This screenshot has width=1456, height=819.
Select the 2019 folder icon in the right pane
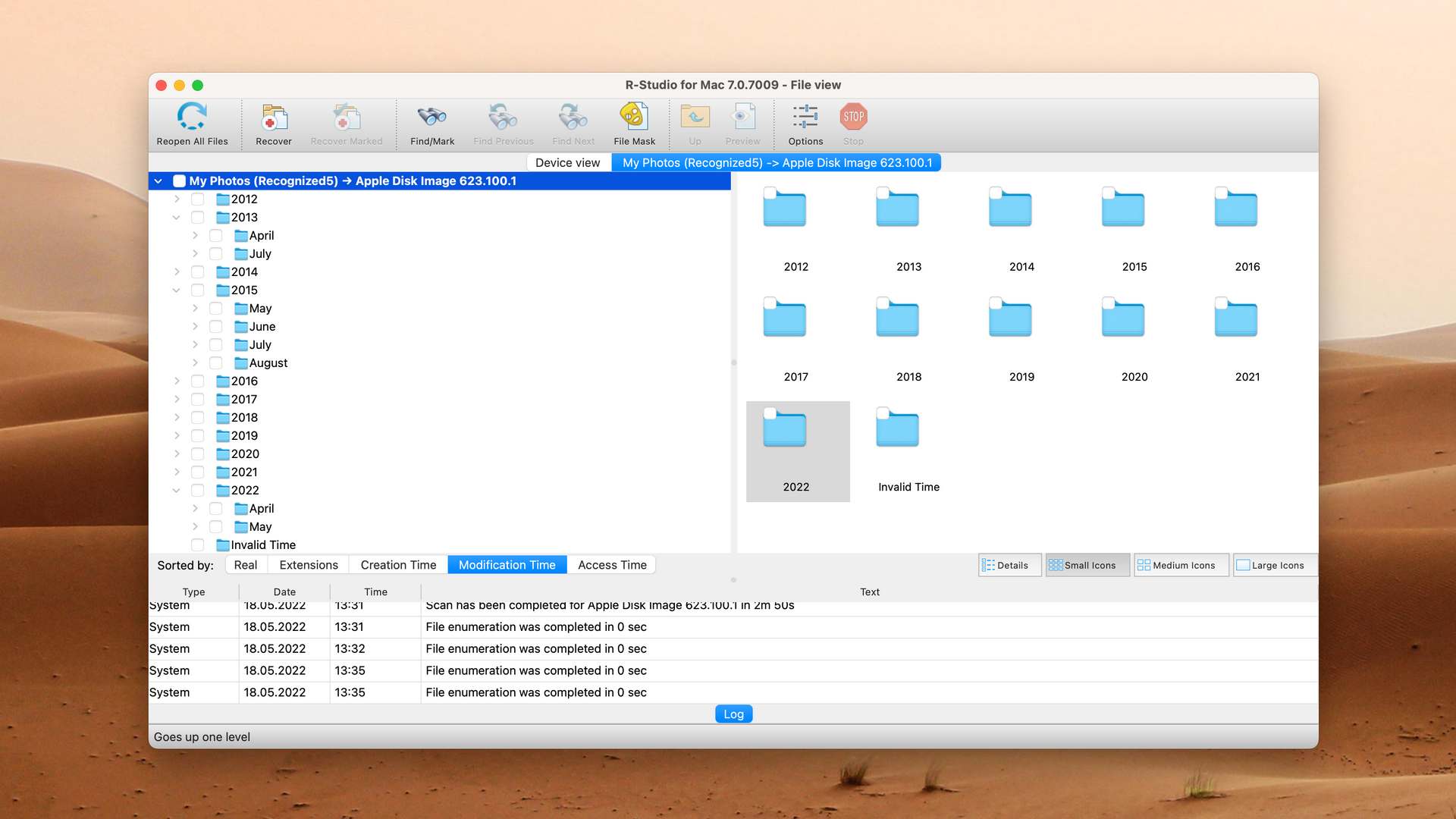(1010, 317)
